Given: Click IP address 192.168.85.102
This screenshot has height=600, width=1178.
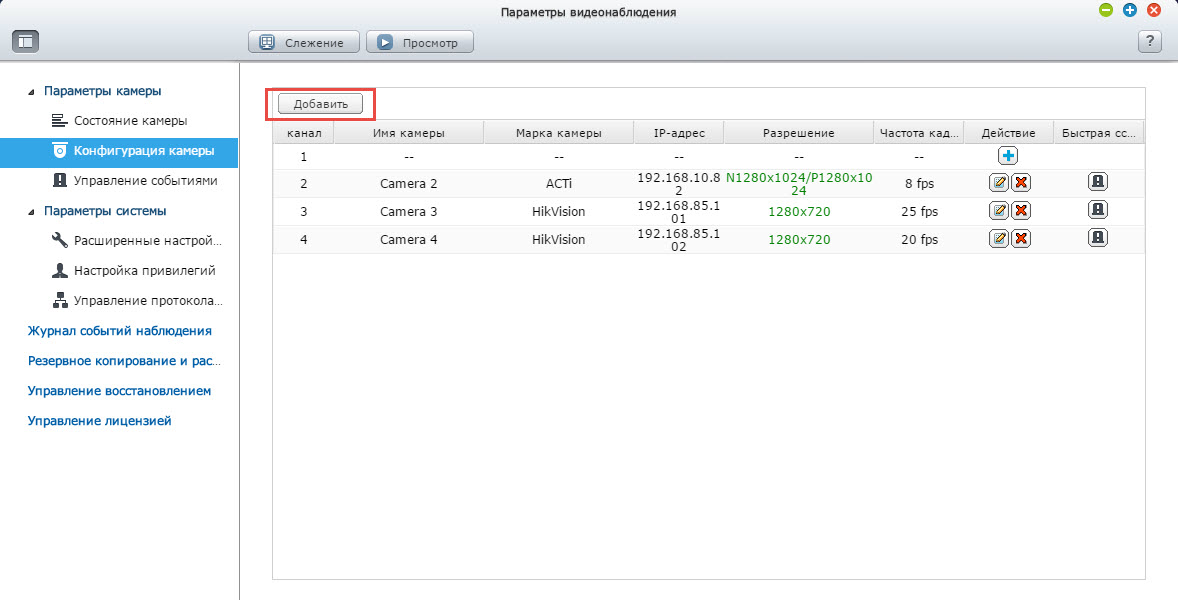Looking at the screenshot, I should coord(679,240).
